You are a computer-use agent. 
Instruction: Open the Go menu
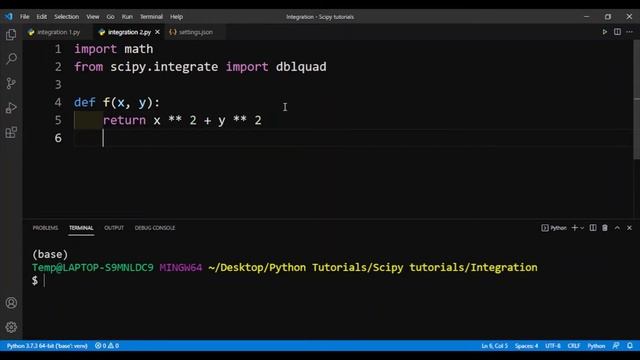pos(111,17)
